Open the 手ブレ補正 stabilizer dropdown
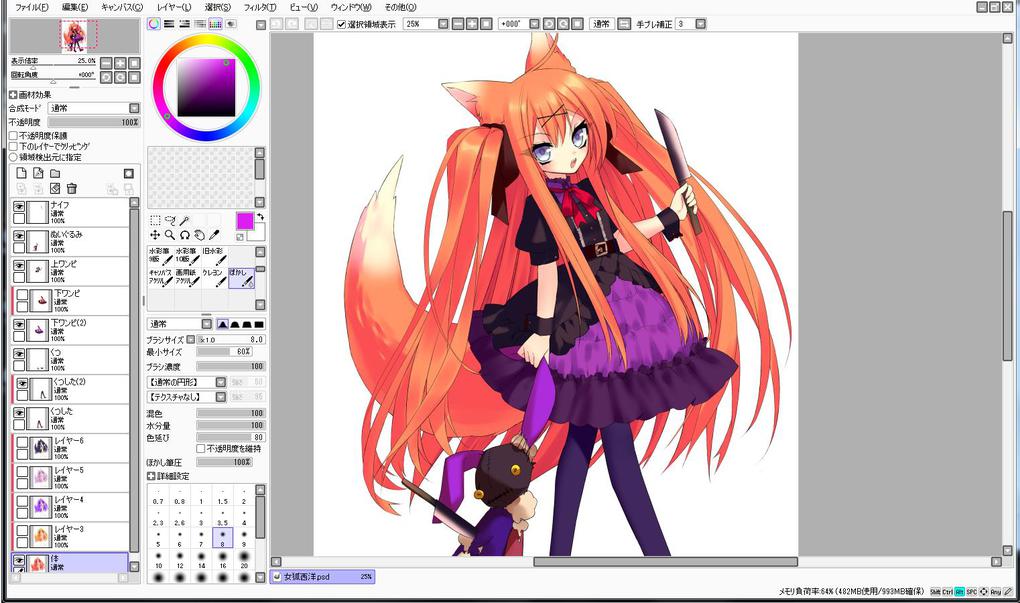The width and height of the screenshot is (1020, 603). (x=700, y=24)
